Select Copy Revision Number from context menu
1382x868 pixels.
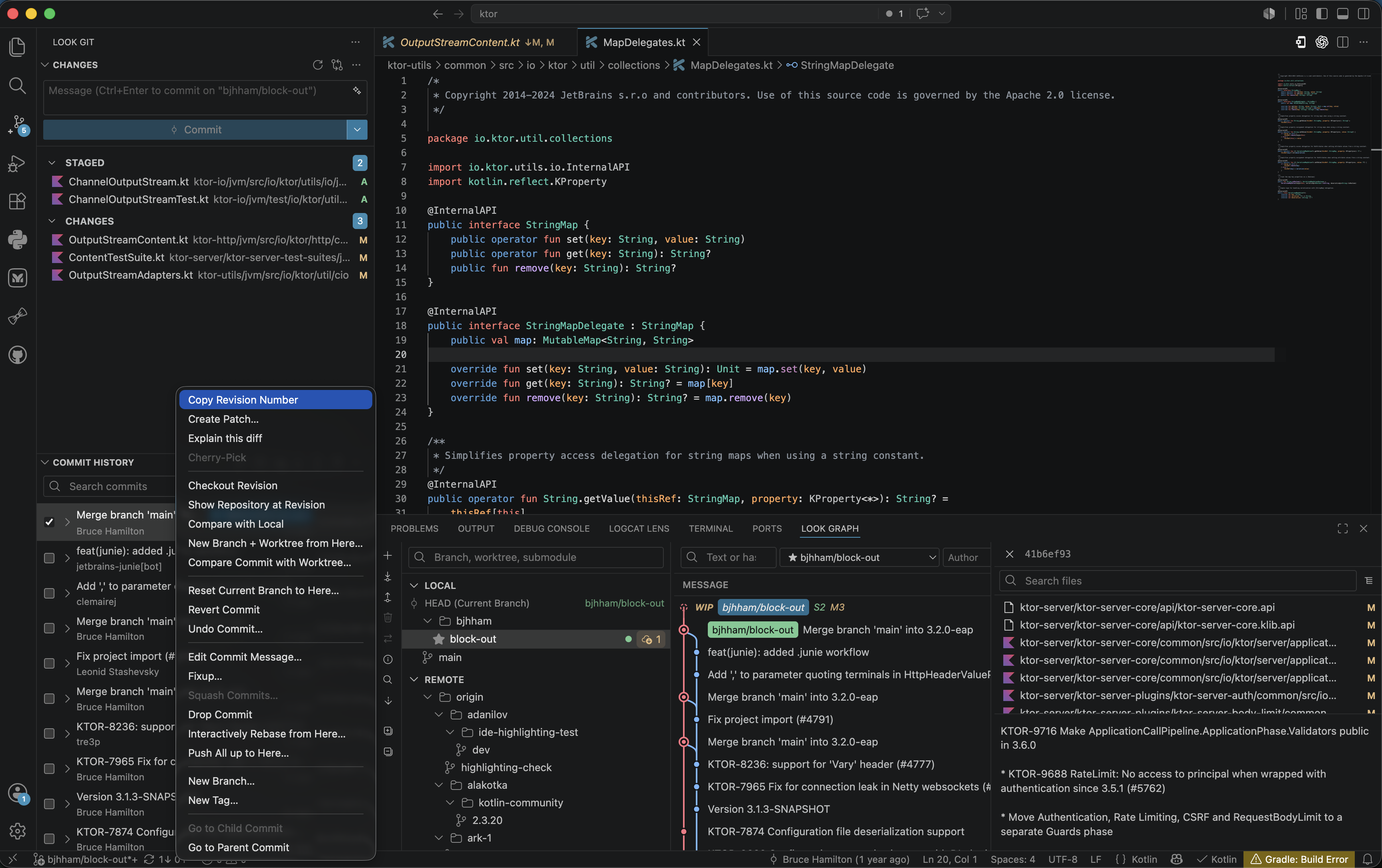(275, 400)
